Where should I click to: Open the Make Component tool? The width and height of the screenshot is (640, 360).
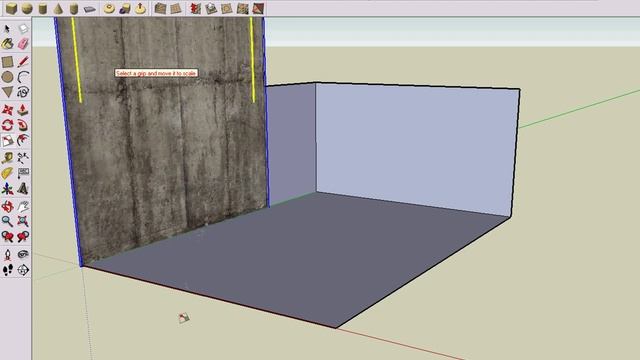point(23,28)
